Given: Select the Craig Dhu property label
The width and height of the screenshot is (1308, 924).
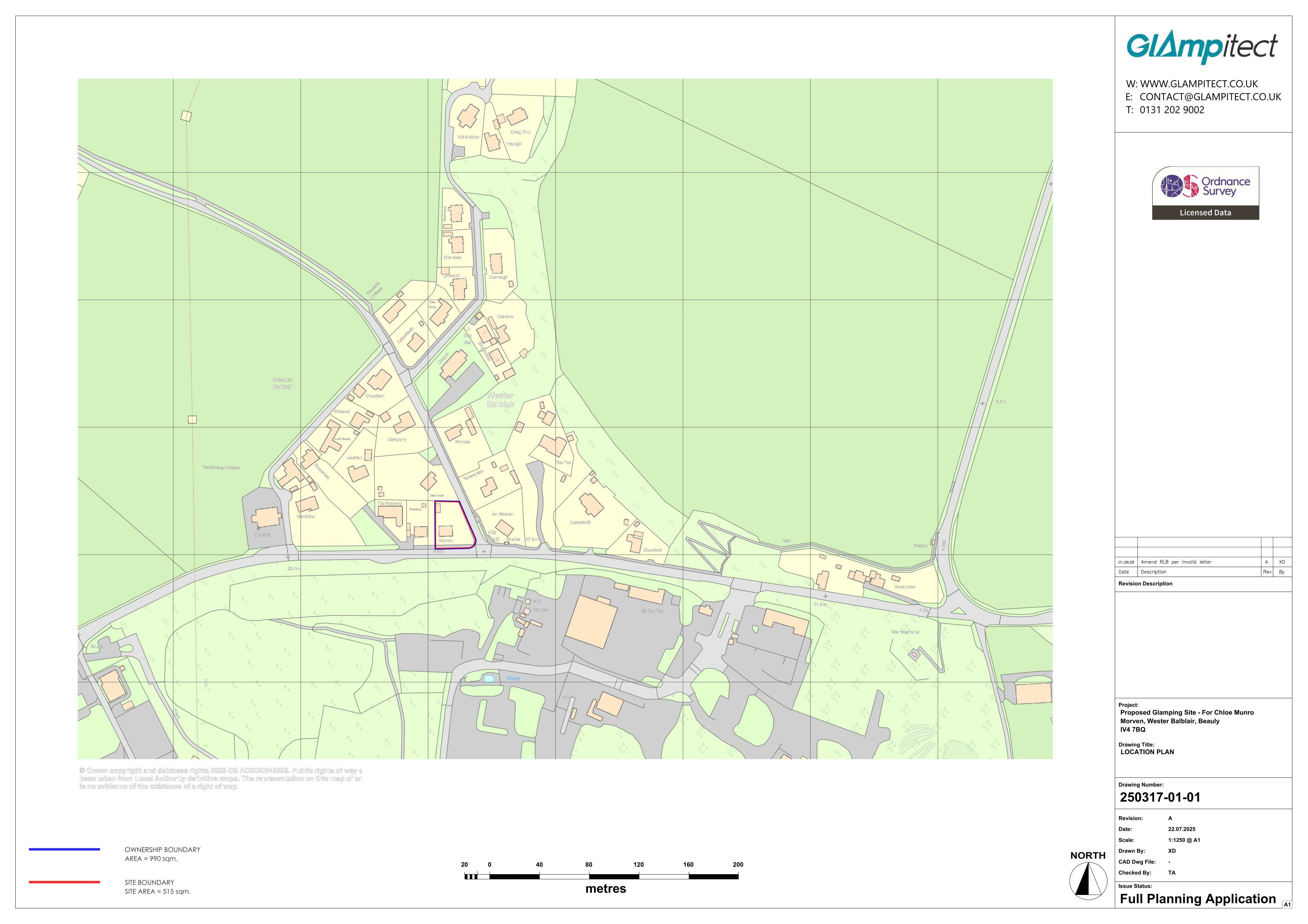Looking at the screenshot, I should point(520,132).
